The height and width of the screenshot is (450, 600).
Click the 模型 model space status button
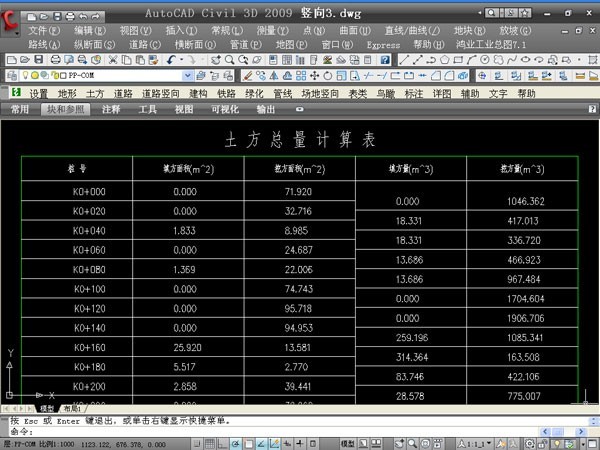tap(347, 444)
